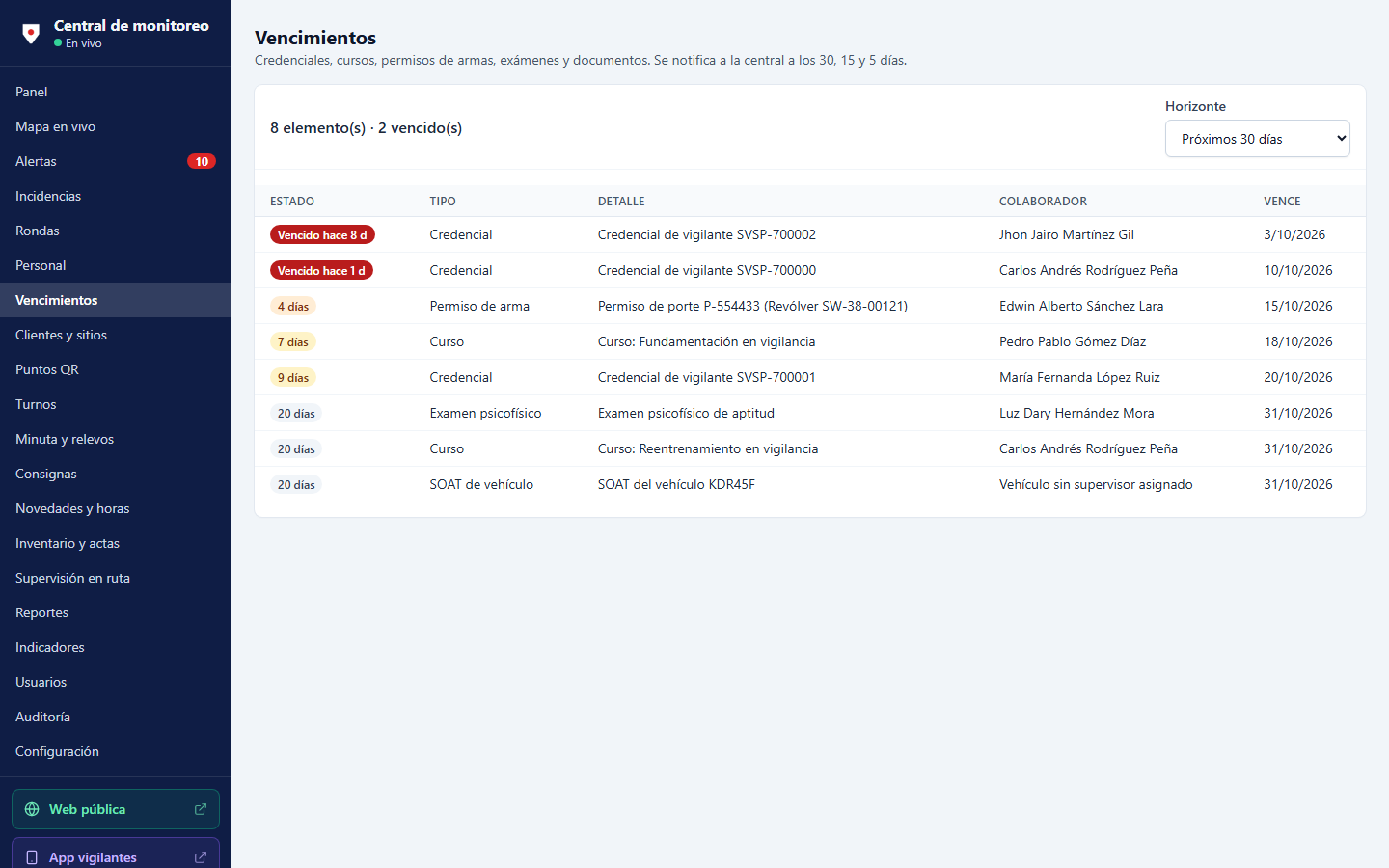Go to Reportes section
1389x868 pixels.
tap(116, 612)
